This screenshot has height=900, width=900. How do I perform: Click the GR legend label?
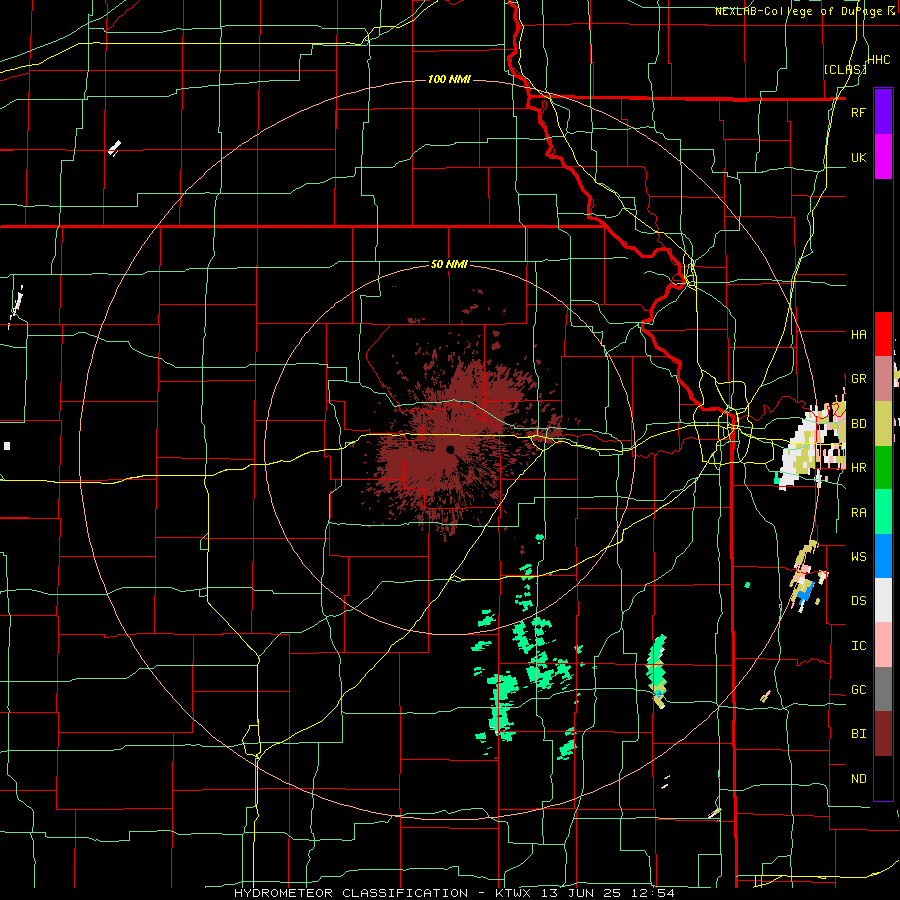[x=858, y=379]
